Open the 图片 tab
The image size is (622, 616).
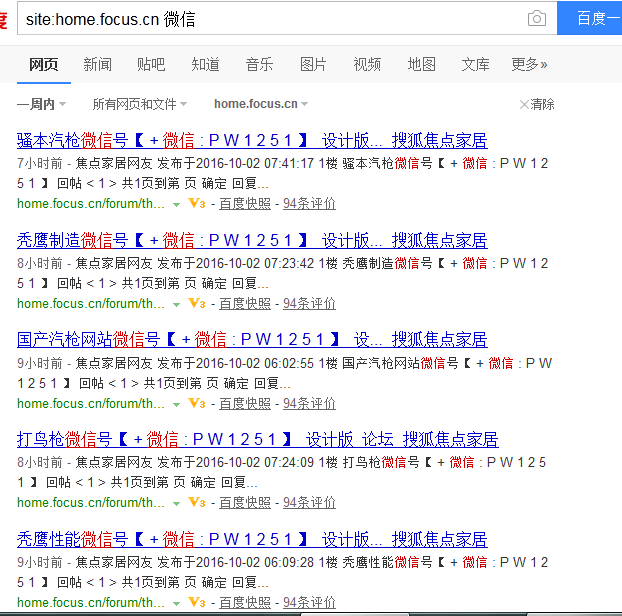pyautogui.click(x=313, y=64)
